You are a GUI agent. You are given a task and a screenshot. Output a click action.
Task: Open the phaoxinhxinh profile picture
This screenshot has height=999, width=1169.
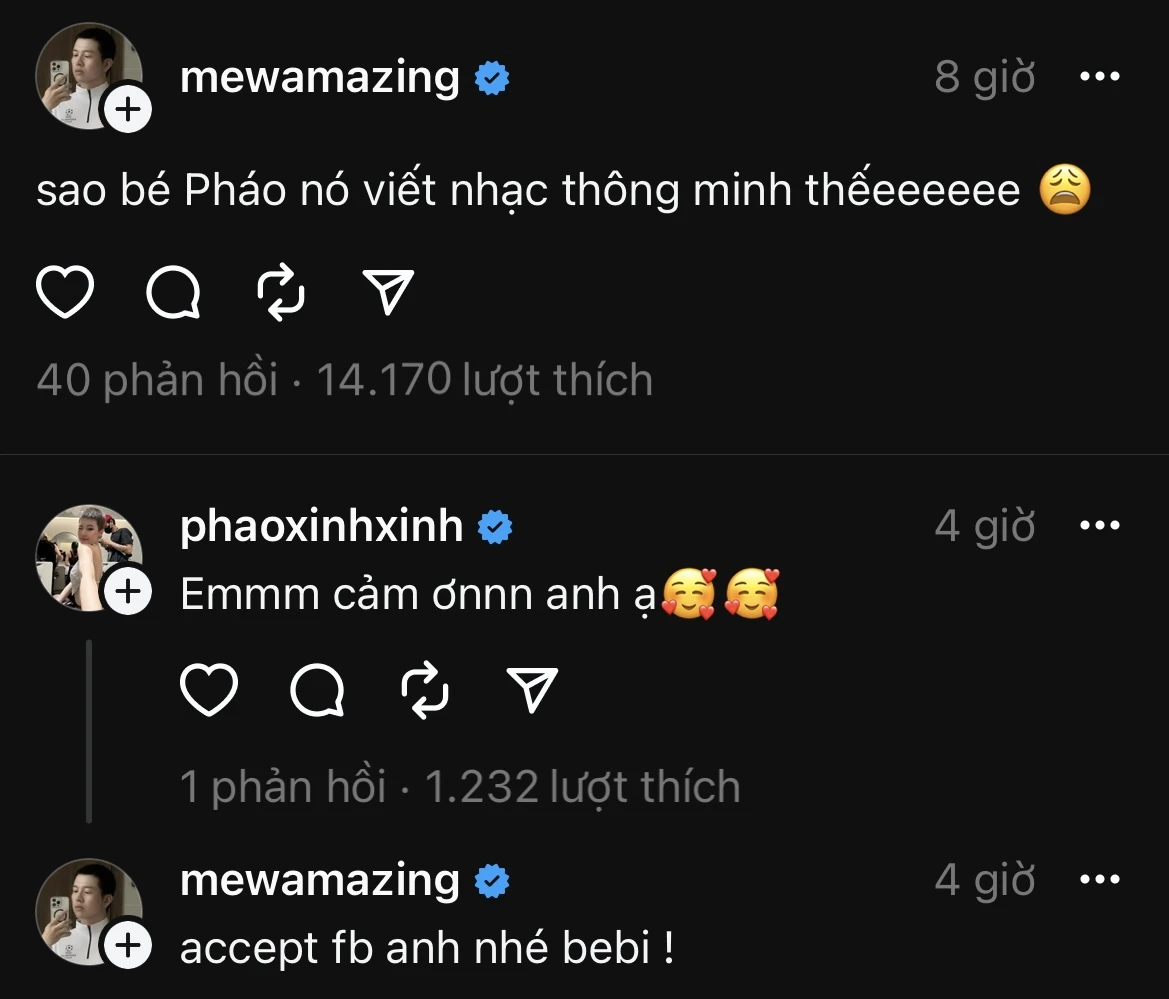[x=89, y=558]
